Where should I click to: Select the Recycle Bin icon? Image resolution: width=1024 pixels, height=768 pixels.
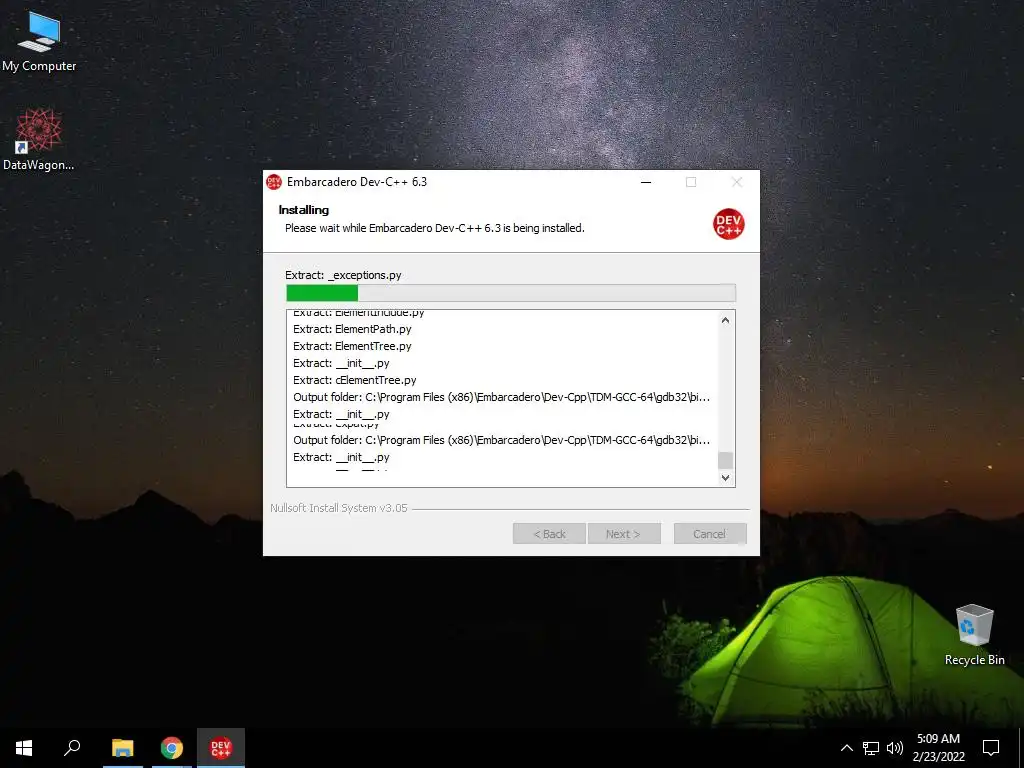[974, 634]
